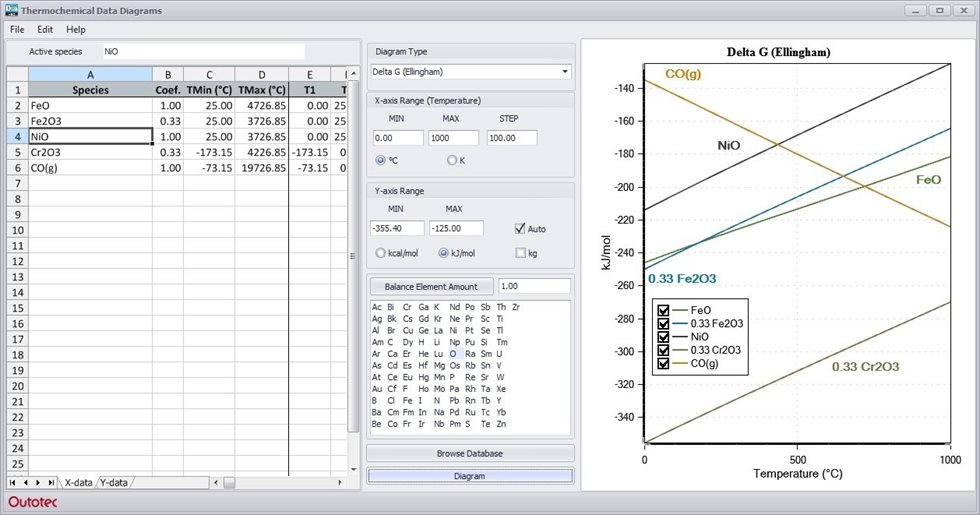Open the Help menu
The image size is (980, 515).
coord(76,29)
